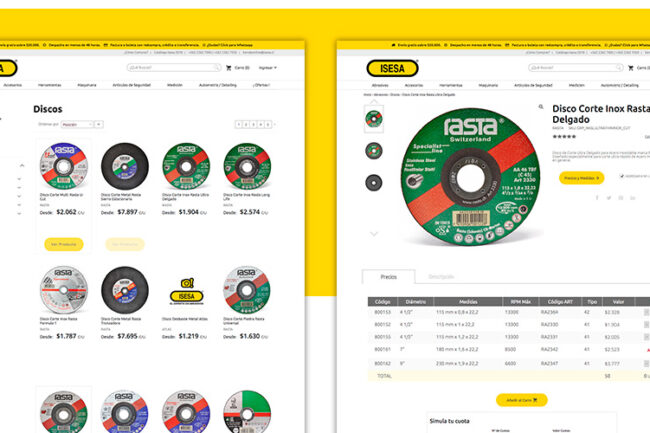Open the Ordenar por Posición dropdown
The height and width of the screenshot is (433, 650).
[x=77, y=125]
